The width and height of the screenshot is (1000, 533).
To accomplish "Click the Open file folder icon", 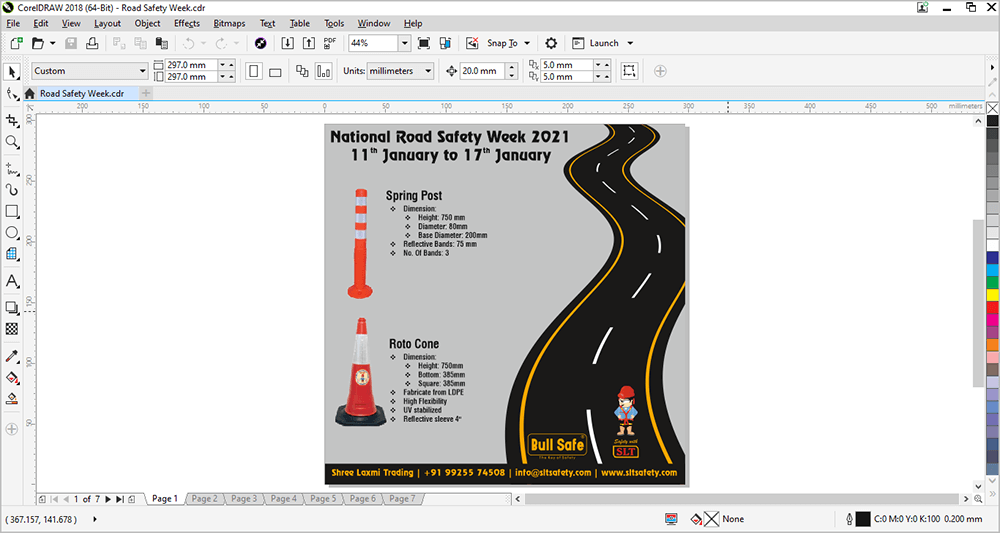I will coord(38,43).
